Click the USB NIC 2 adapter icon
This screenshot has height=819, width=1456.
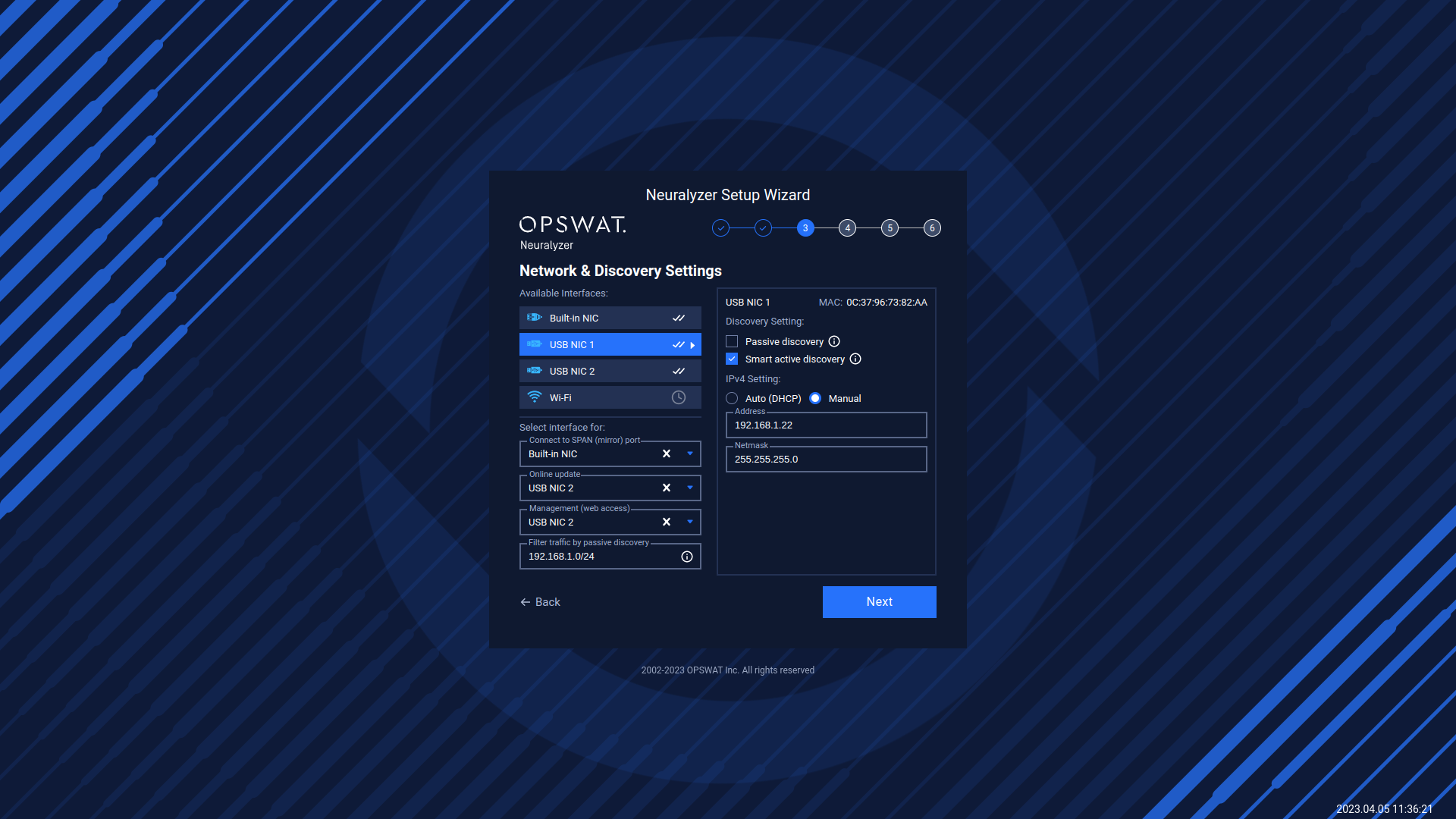[x=535, y=371]
